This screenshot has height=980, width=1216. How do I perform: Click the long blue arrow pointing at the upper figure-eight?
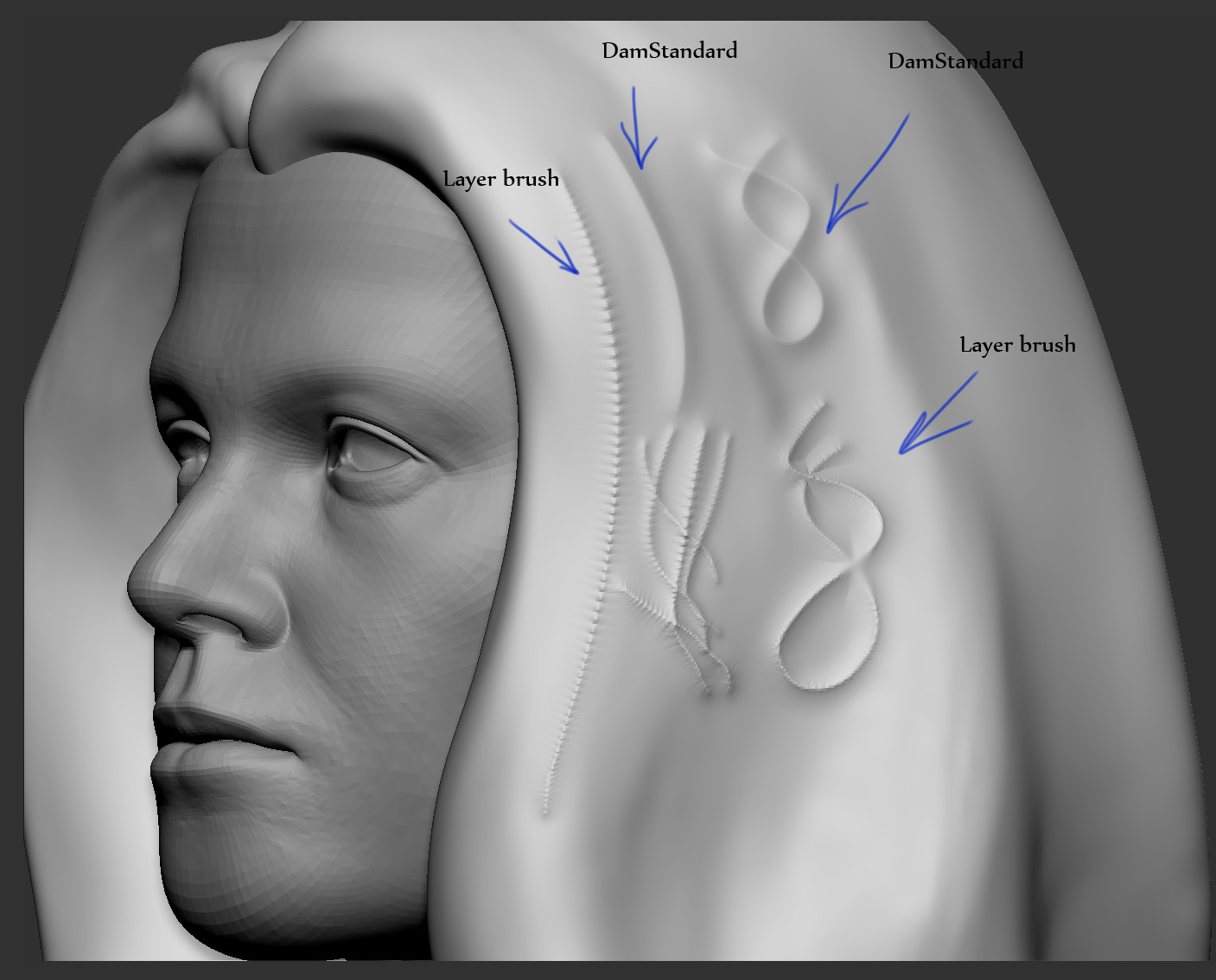[867, 173]
